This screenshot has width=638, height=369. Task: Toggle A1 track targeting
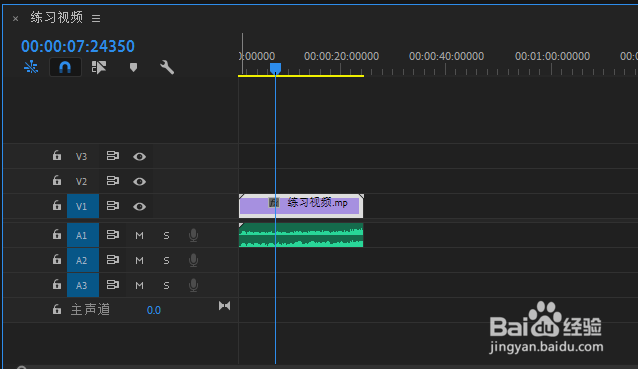(83, 235)
